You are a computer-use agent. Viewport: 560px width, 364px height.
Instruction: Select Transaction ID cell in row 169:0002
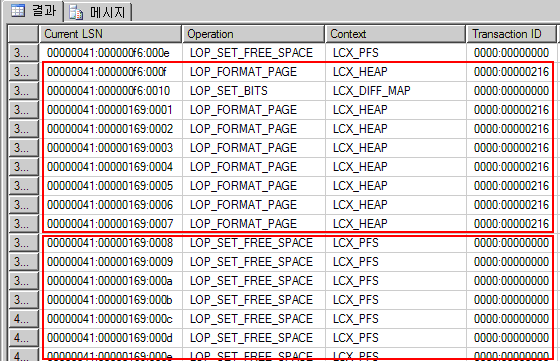tap(511, 129)
